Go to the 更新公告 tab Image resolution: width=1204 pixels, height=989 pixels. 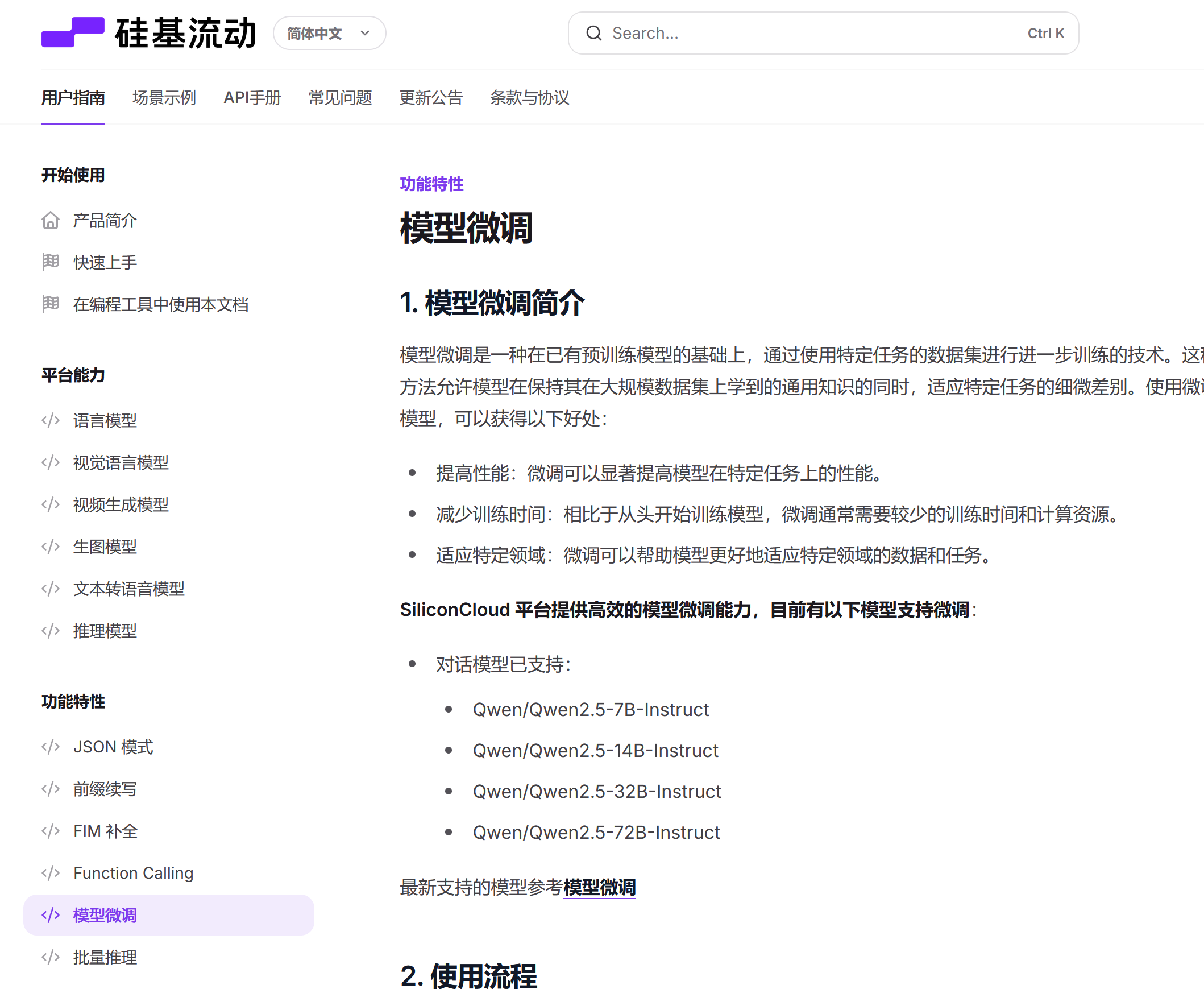pos(430,97)
